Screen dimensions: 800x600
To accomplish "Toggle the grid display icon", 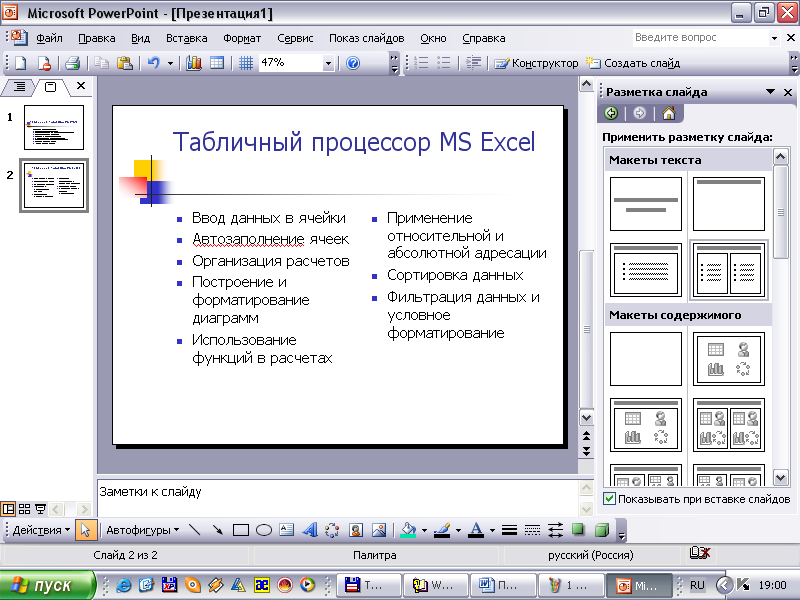I will click(x=246, y=63).
